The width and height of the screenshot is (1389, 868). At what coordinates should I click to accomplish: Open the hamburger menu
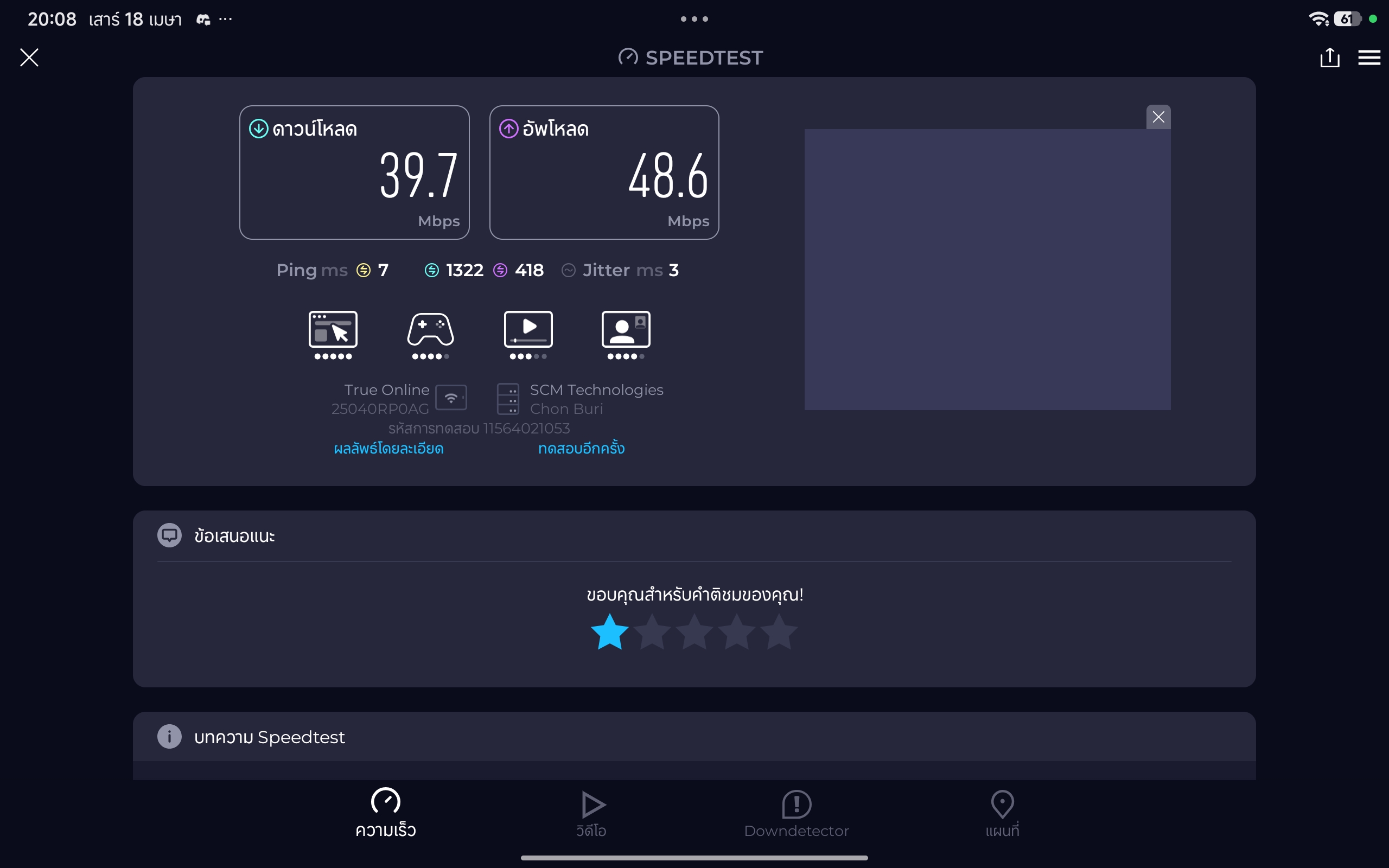(x=1369, y=58)
